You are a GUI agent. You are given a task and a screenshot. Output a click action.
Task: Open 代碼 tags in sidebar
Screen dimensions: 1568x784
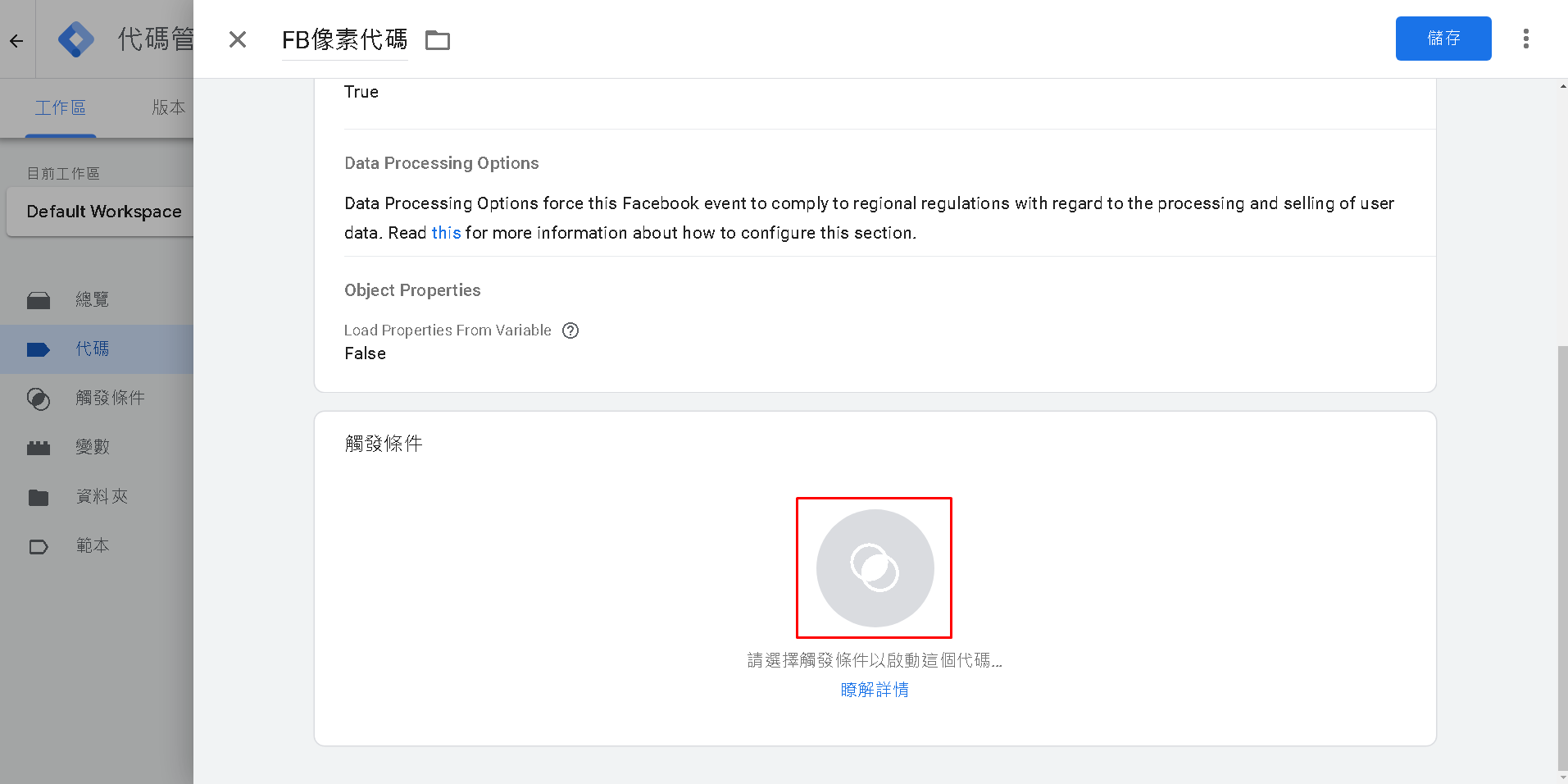(x=97, y=349)
